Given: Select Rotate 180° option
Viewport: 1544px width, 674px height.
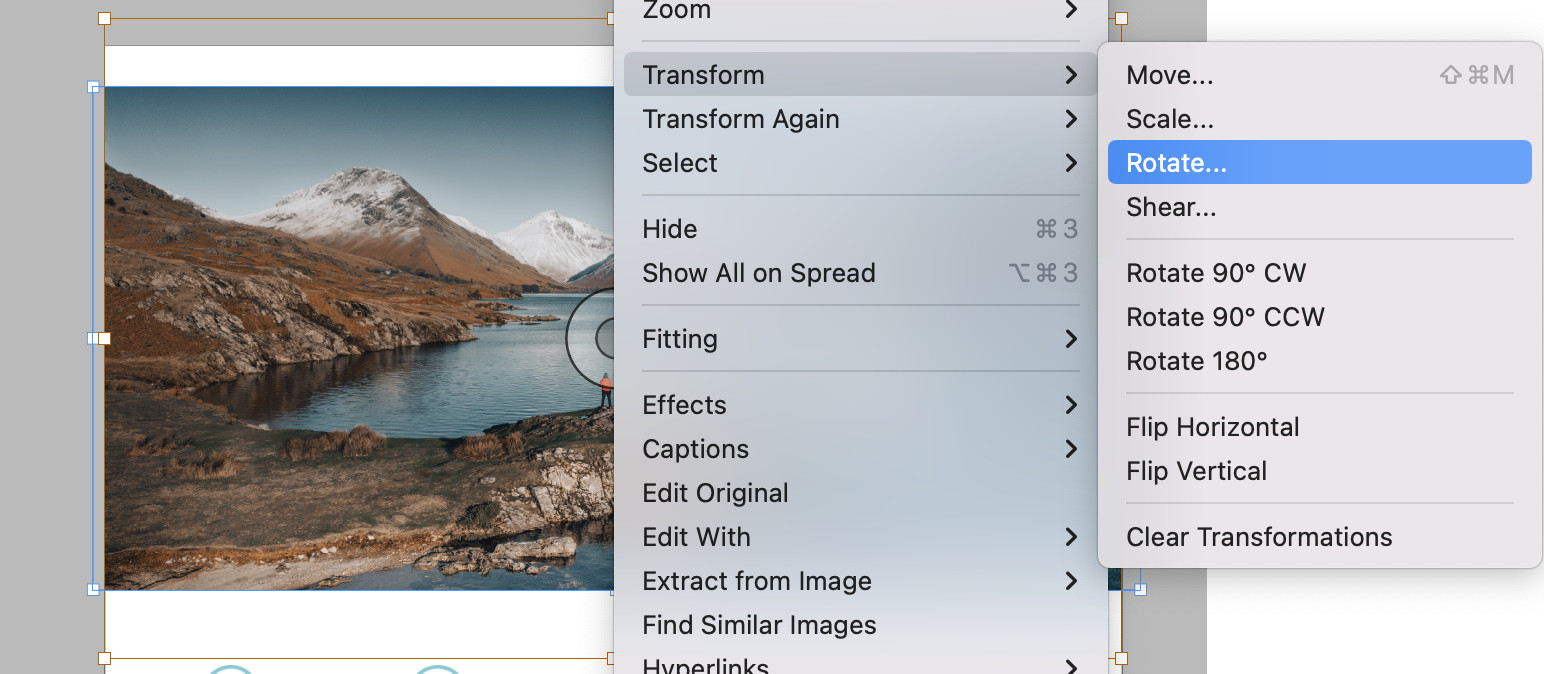Looking at the screenshot, I should (x=1319, y=361).
